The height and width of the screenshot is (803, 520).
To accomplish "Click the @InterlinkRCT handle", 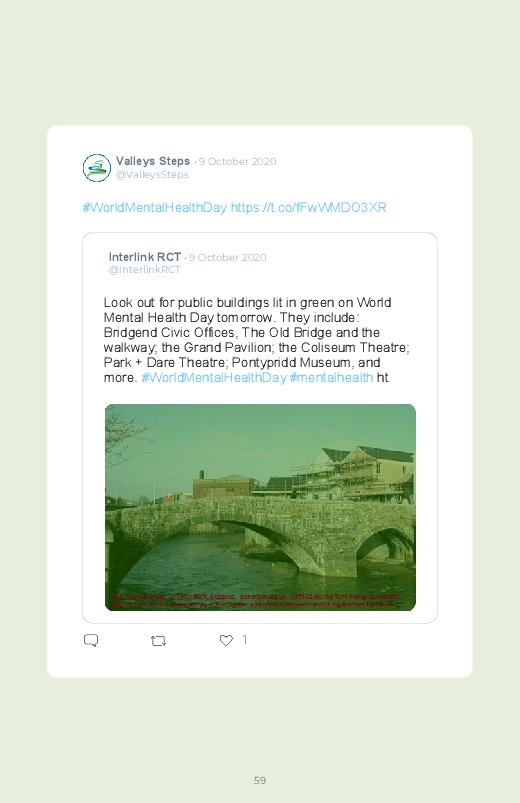I will point(144,270).
